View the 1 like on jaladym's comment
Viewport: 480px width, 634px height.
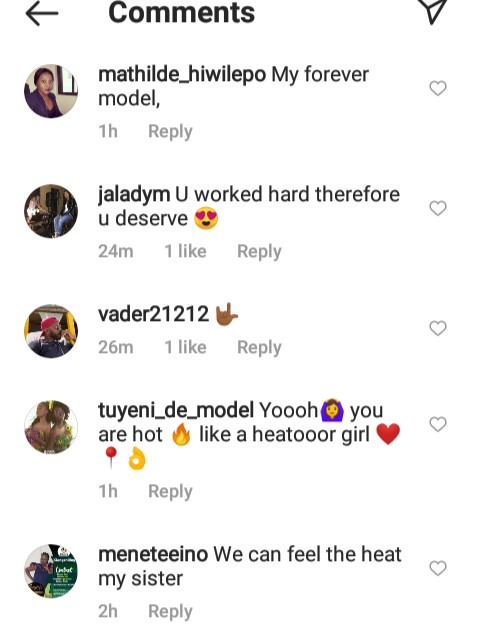[185, 251]
